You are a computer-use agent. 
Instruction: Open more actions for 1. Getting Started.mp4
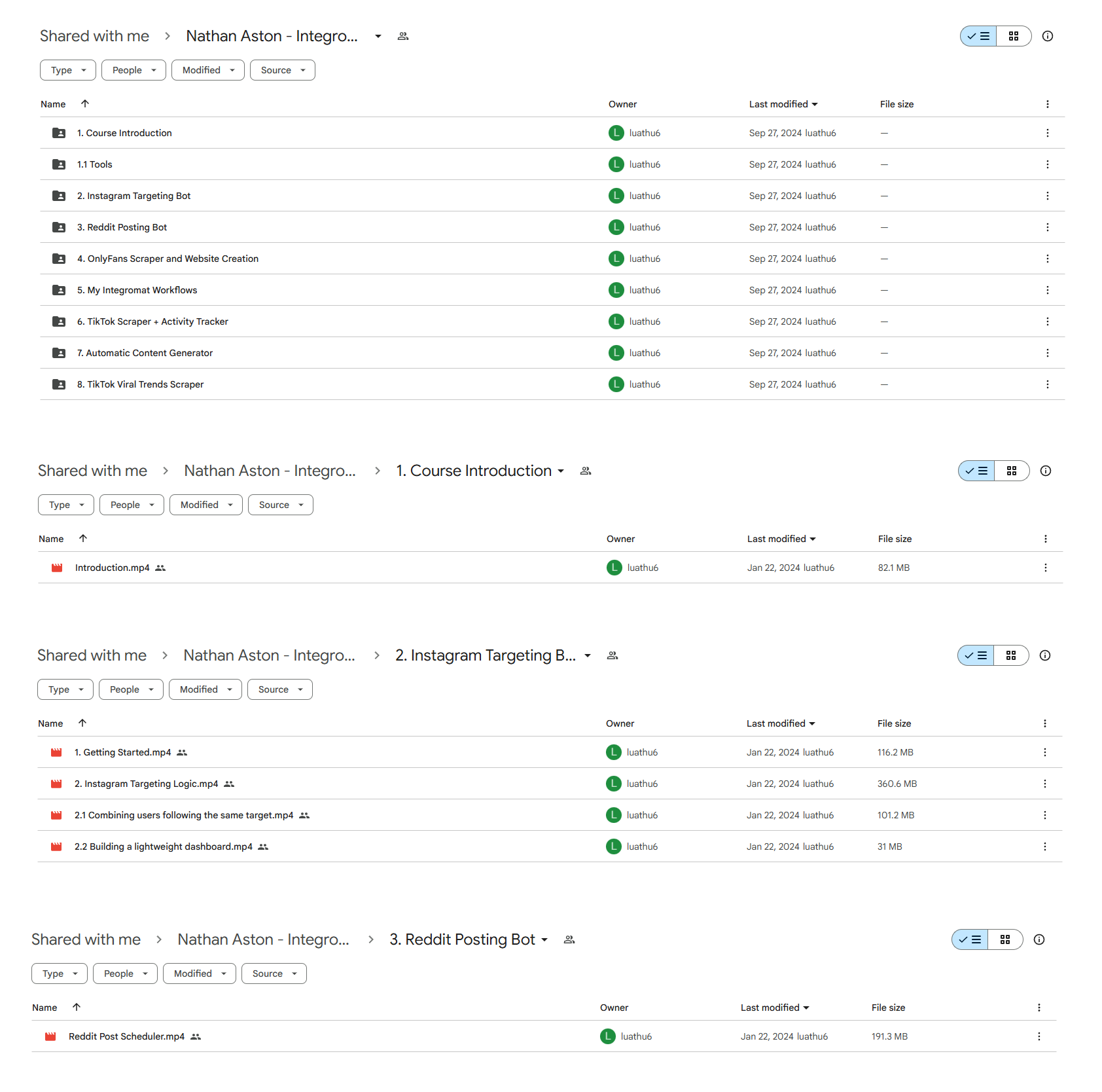pos(1044,752)
